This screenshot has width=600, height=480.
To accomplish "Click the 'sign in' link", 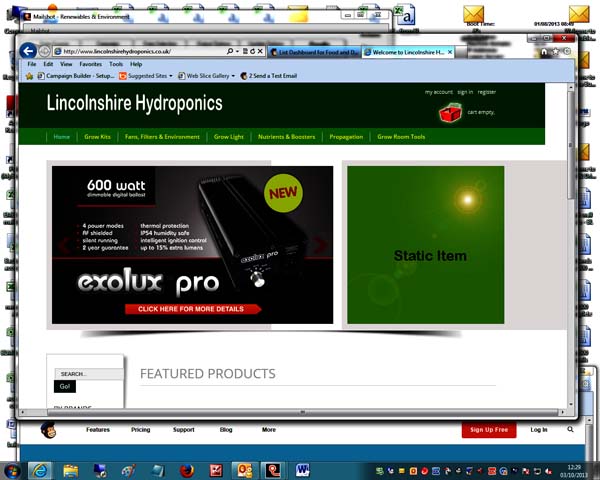I will pos(465,92).
